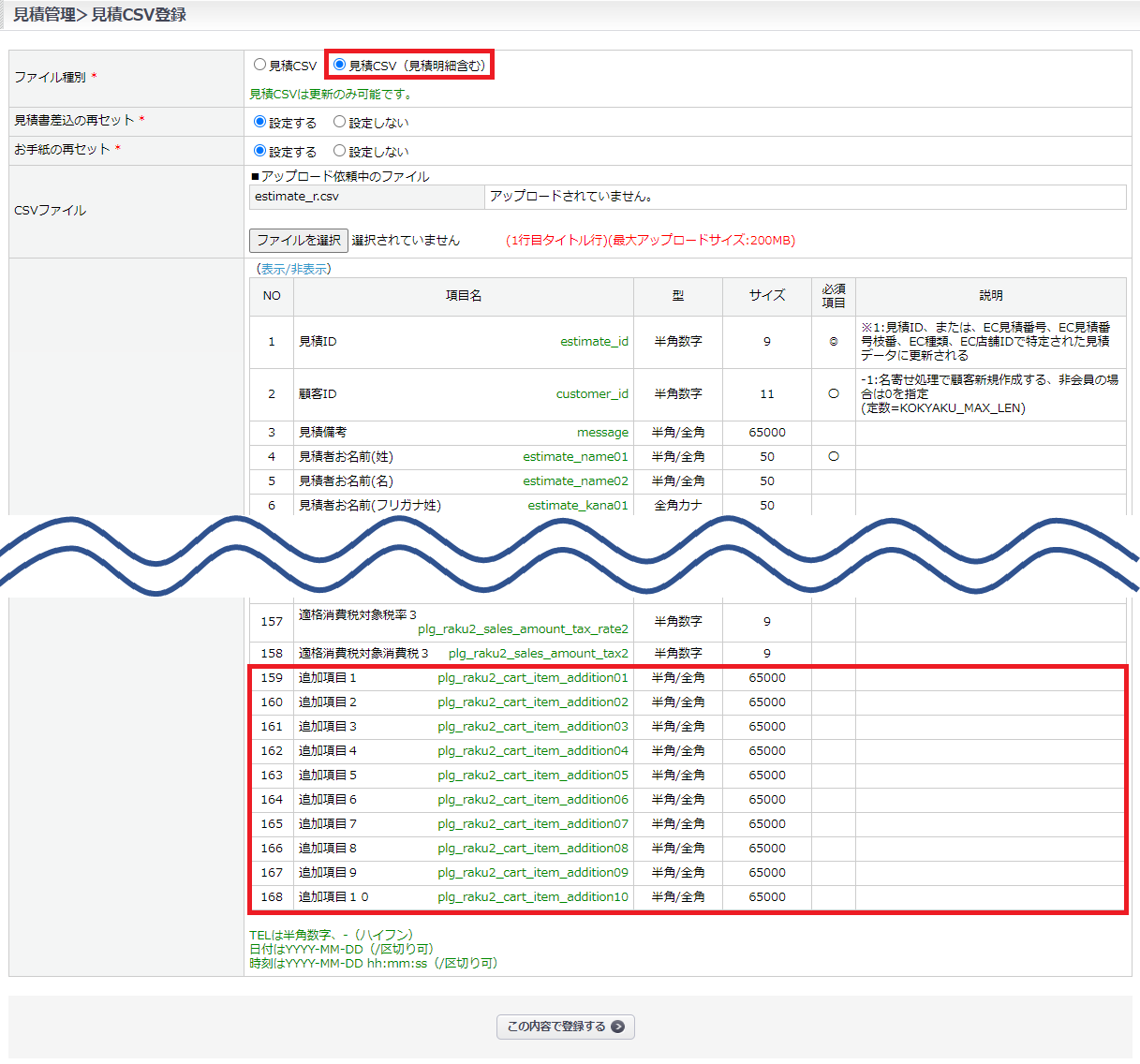Toggle the 表示/非表示 link for the field table
The width and height of the screenshot is (1140, 1064).
294,269
